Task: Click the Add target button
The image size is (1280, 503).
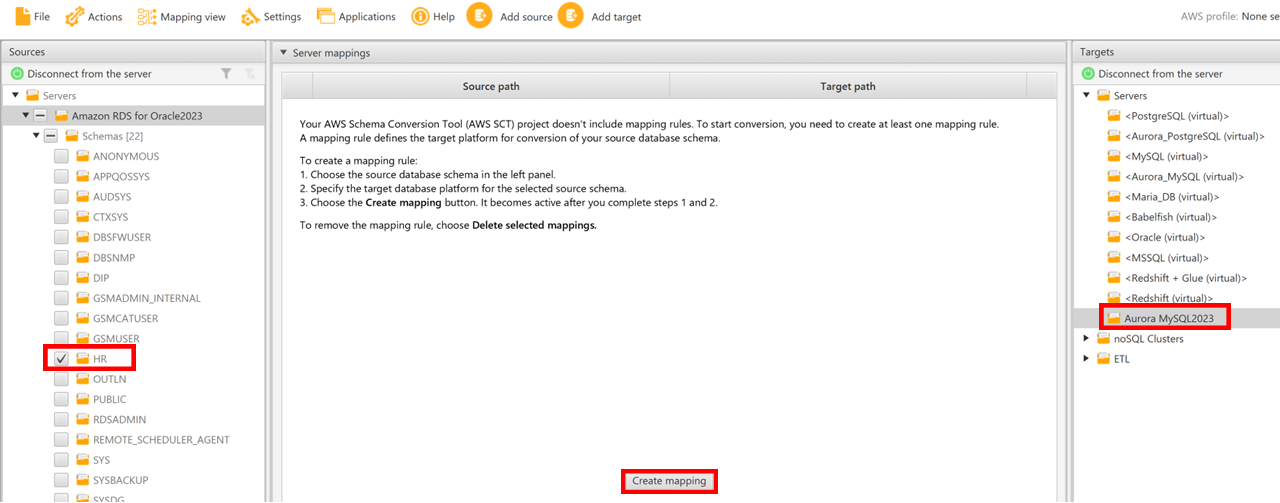Action: coord(600,16)
